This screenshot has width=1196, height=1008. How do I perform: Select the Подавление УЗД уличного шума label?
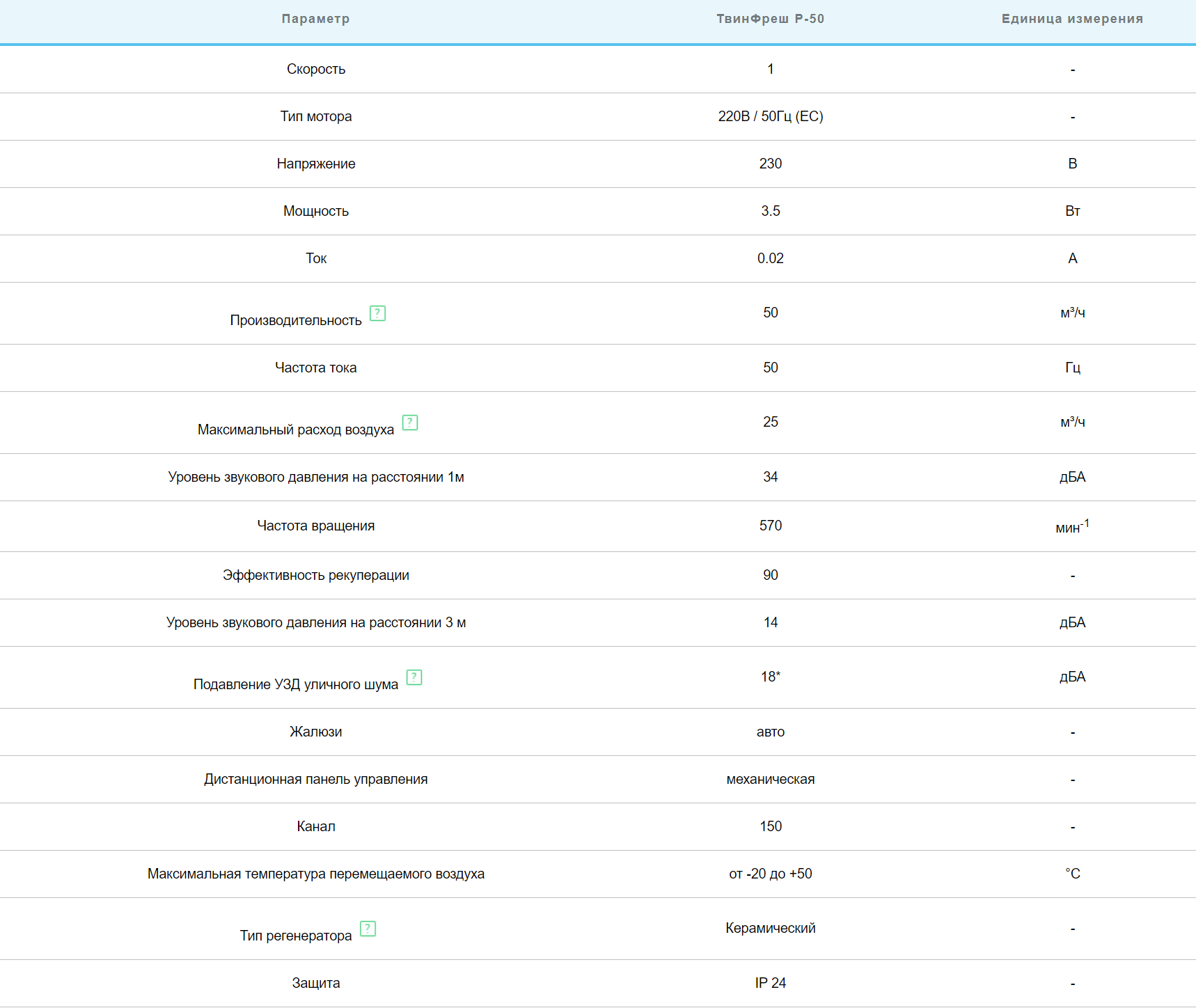click(x=296, y=684)
